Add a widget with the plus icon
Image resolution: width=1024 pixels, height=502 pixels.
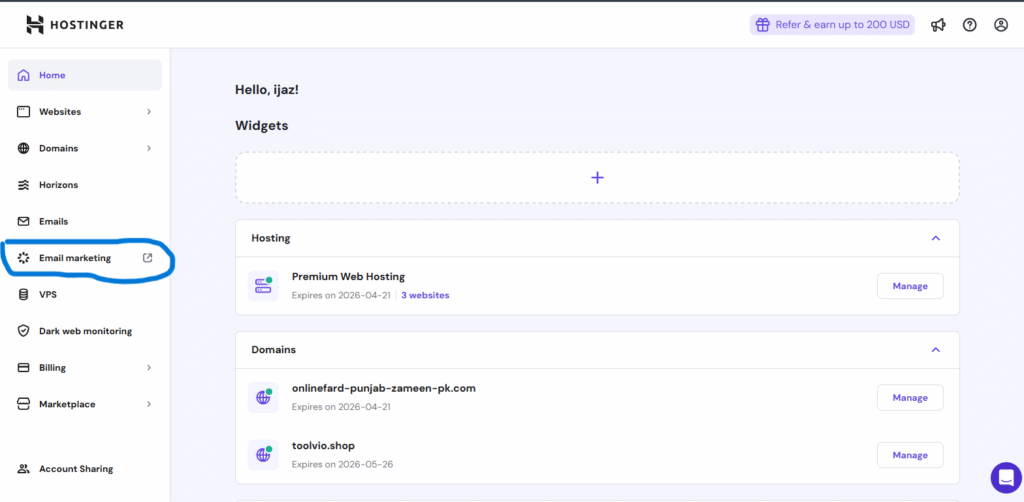click(597, 178)
